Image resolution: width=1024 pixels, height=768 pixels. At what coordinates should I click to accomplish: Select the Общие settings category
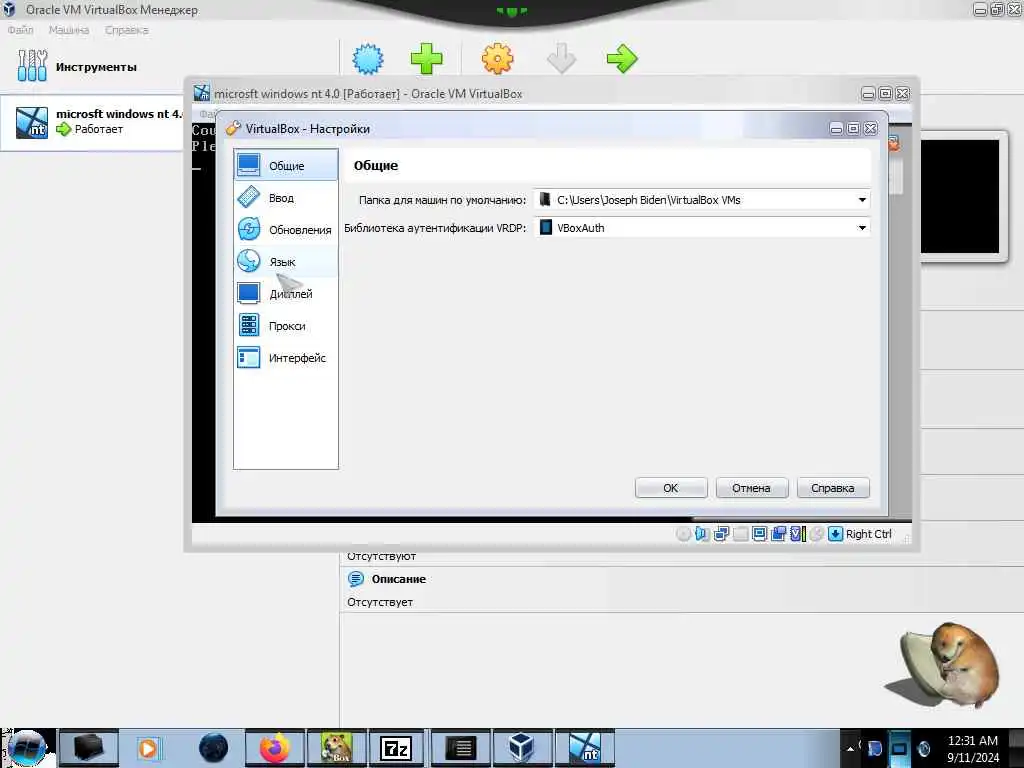(x=285, y=166)
